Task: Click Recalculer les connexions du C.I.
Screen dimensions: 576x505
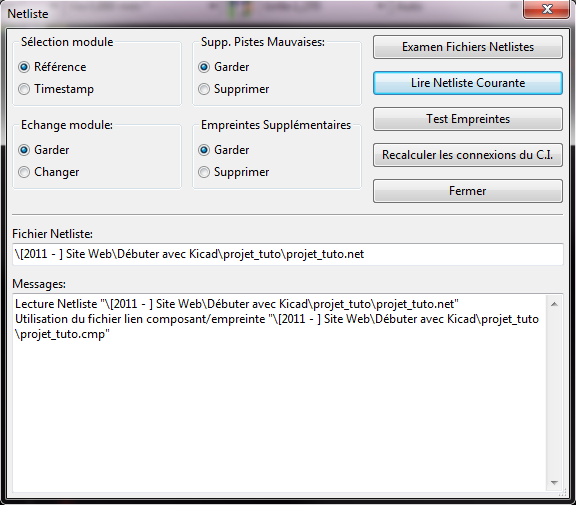Action: click(468, 155)
